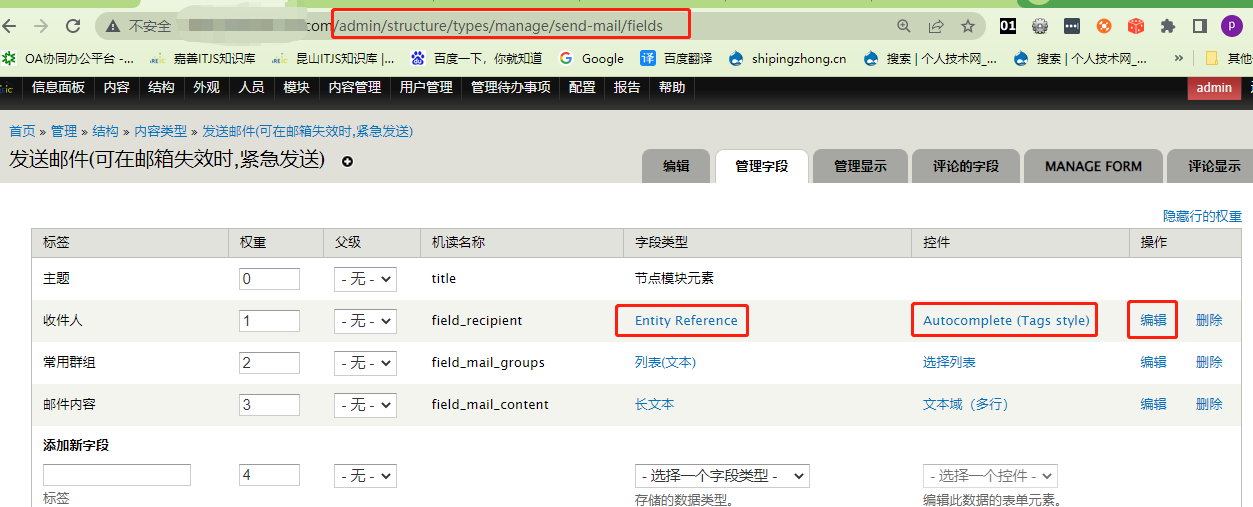The image size is (1253, 507).
Task: Expand the 父级 dropdown in the new field row
Action: point(365,476)
